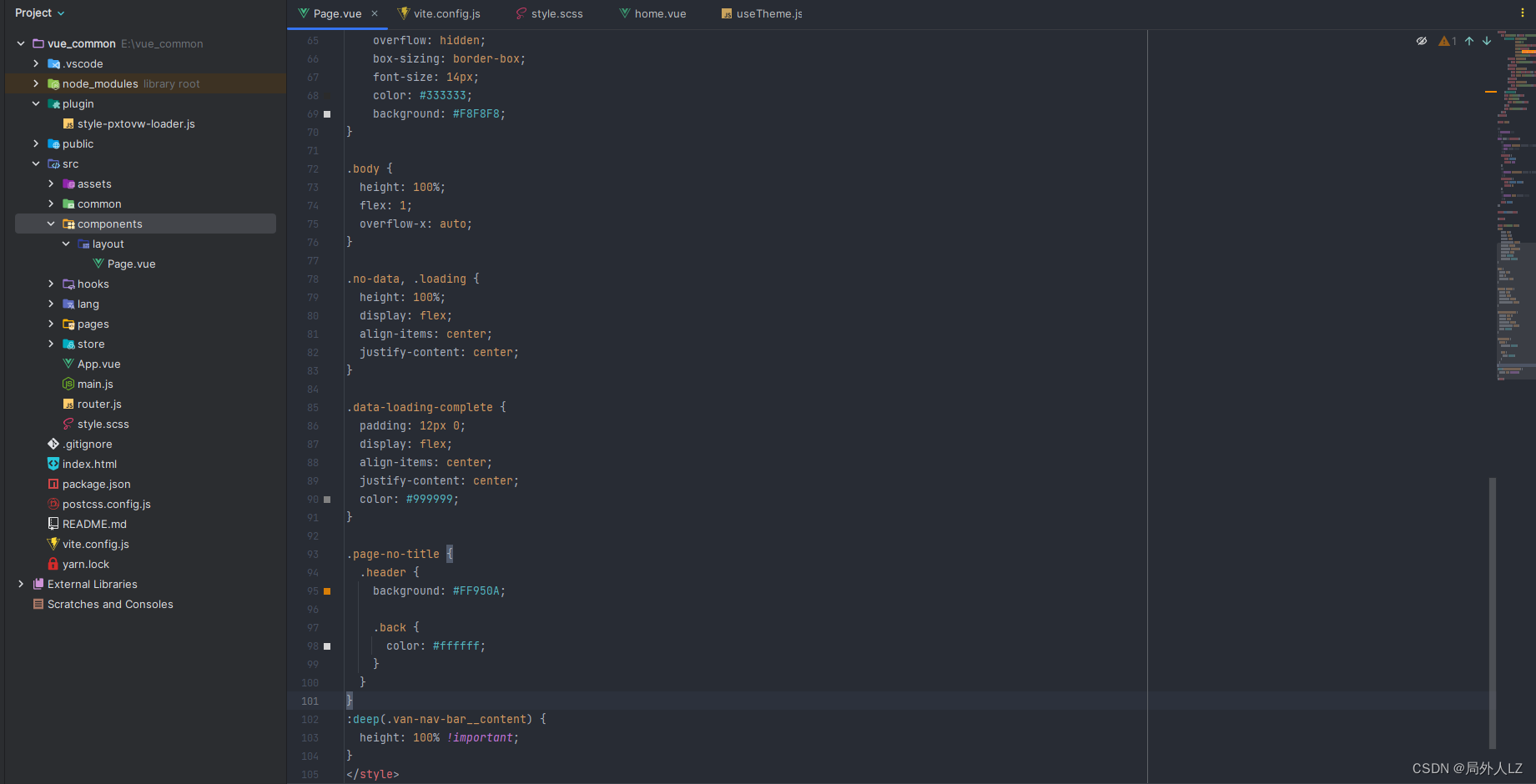The width and height of the screenshot is (1536, 784).
Task: Click the yarn.lock lock icon
Action: click(53, 564)
